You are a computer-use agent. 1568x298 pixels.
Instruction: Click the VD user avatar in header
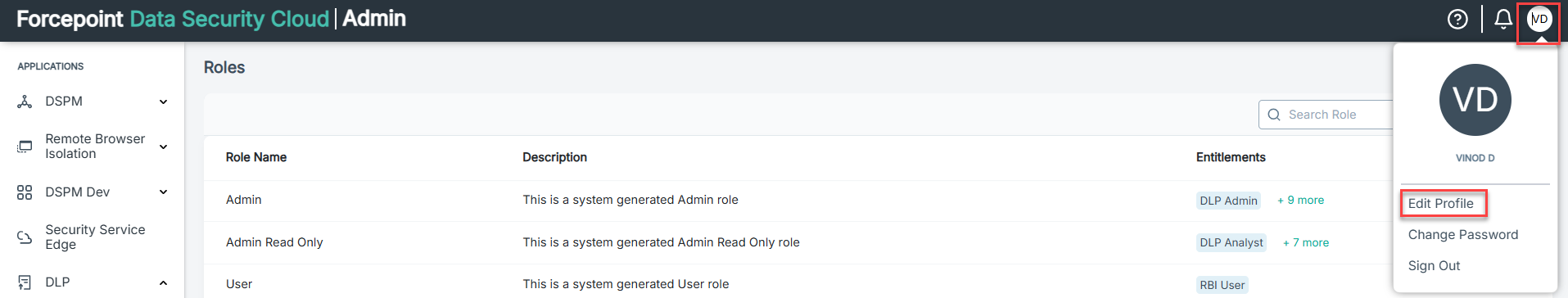click(1539, 19)
